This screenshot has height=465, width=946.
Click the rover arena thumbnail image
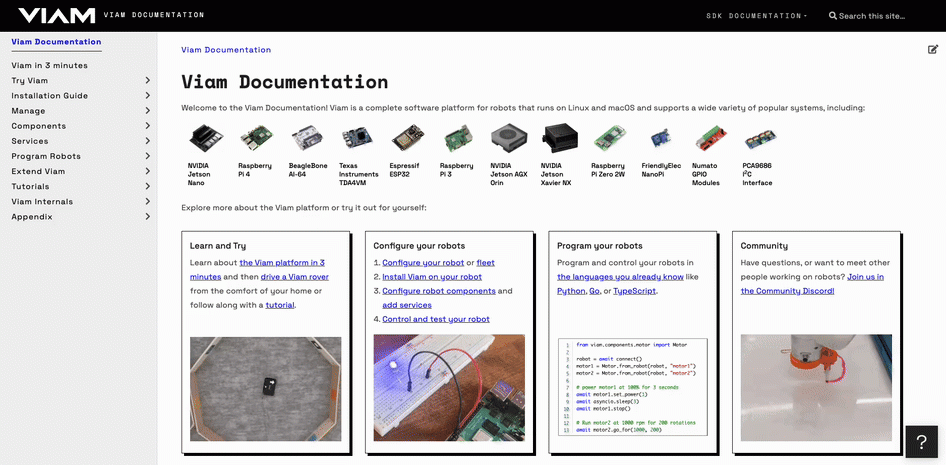265,388
